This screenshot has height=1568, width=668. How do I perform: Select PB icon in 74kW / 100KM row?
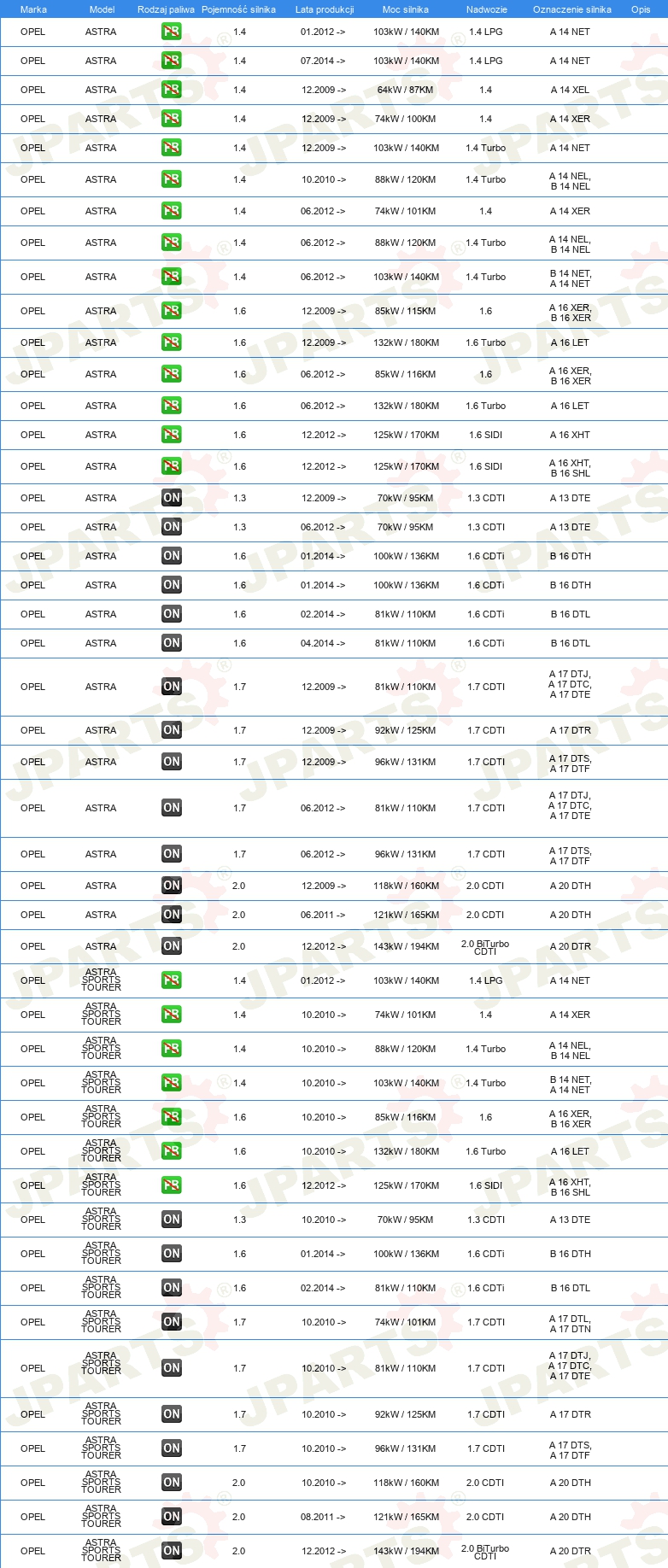[171, 119]
